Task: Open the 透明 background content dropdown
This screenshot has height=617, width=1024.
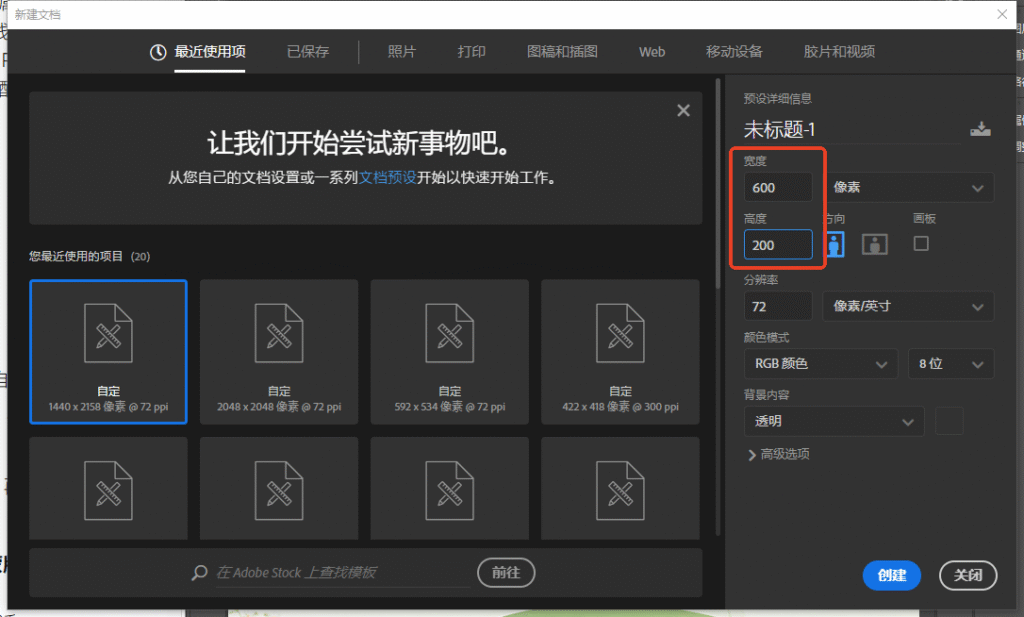Action: (x=834, y=421)
